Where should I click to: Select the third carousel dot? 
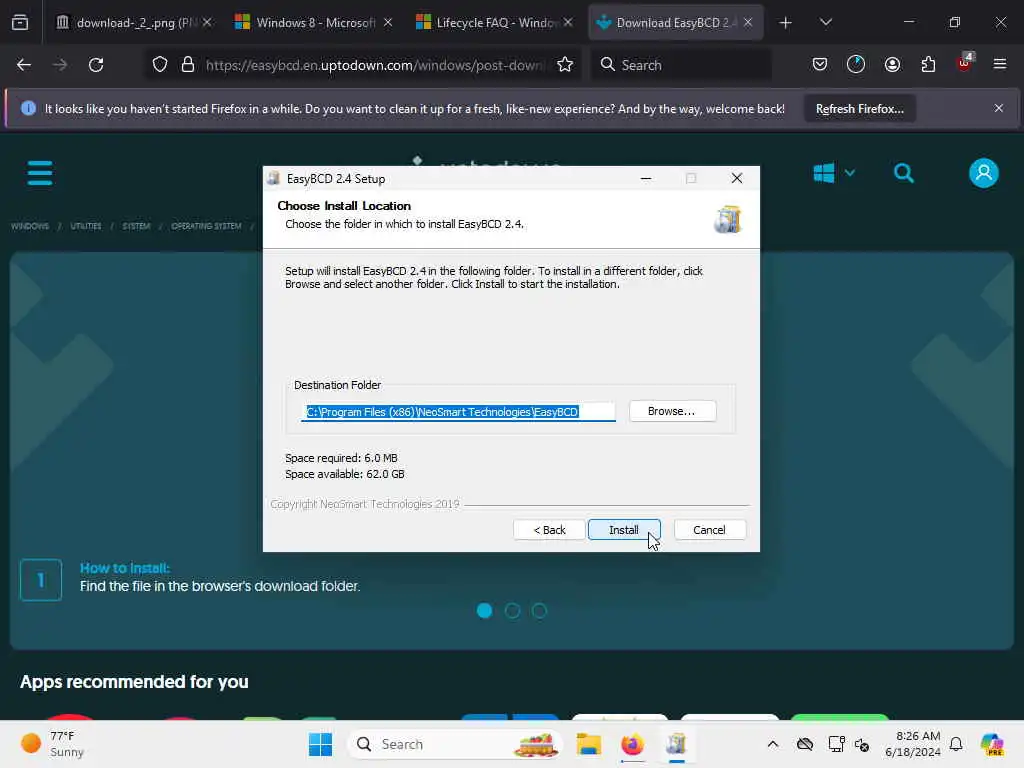tap(539, 611)
